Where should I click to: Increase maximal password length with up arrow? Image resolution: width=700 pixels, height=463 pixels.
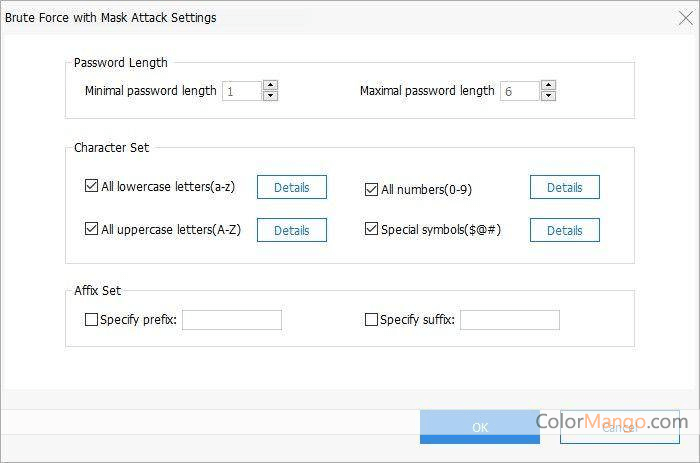(x=548, y=85)
